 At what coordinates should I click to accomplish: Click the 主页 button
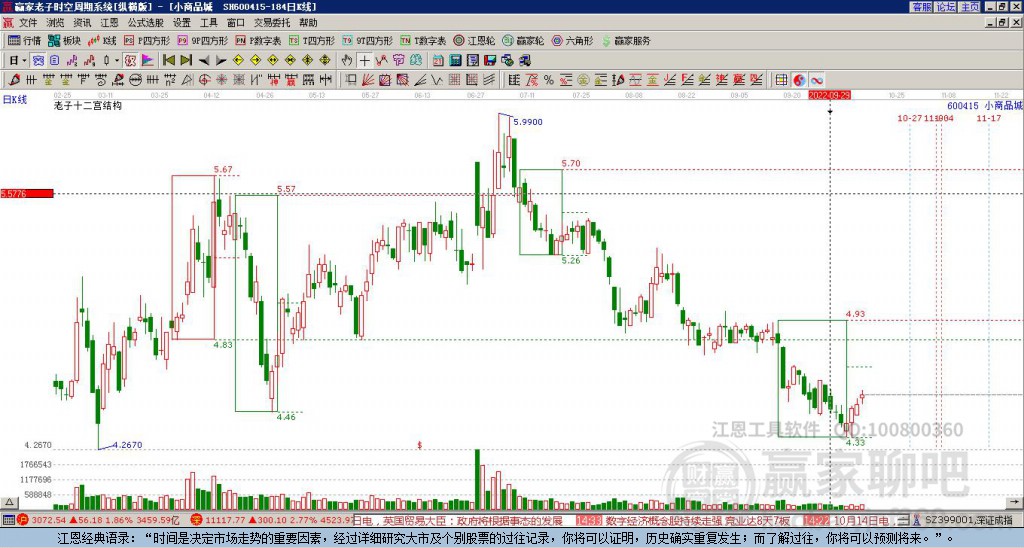tap(969, 7)
